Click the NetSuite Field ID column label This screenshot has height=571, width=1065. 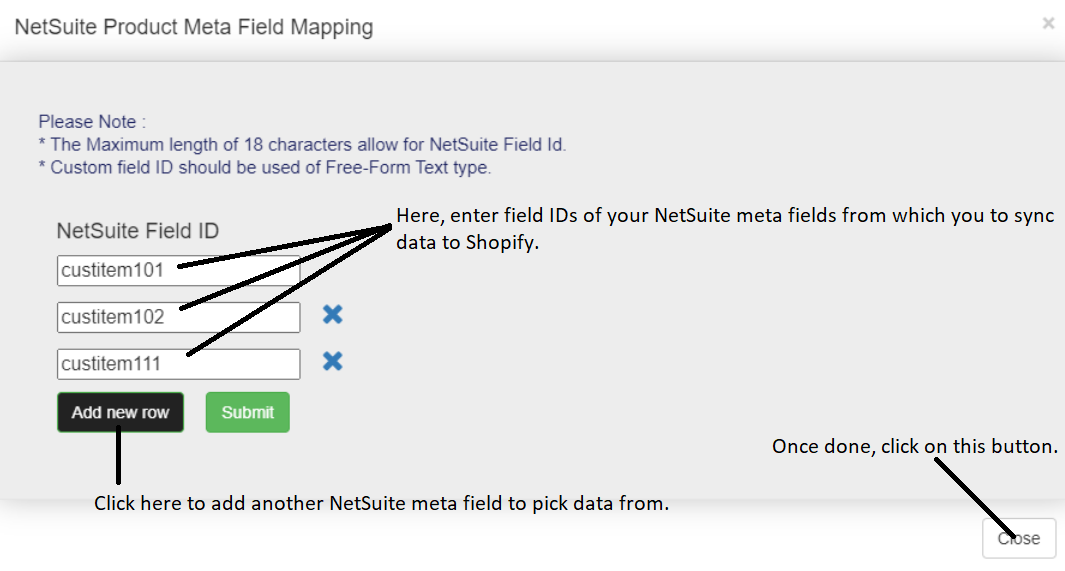(138, 231)
